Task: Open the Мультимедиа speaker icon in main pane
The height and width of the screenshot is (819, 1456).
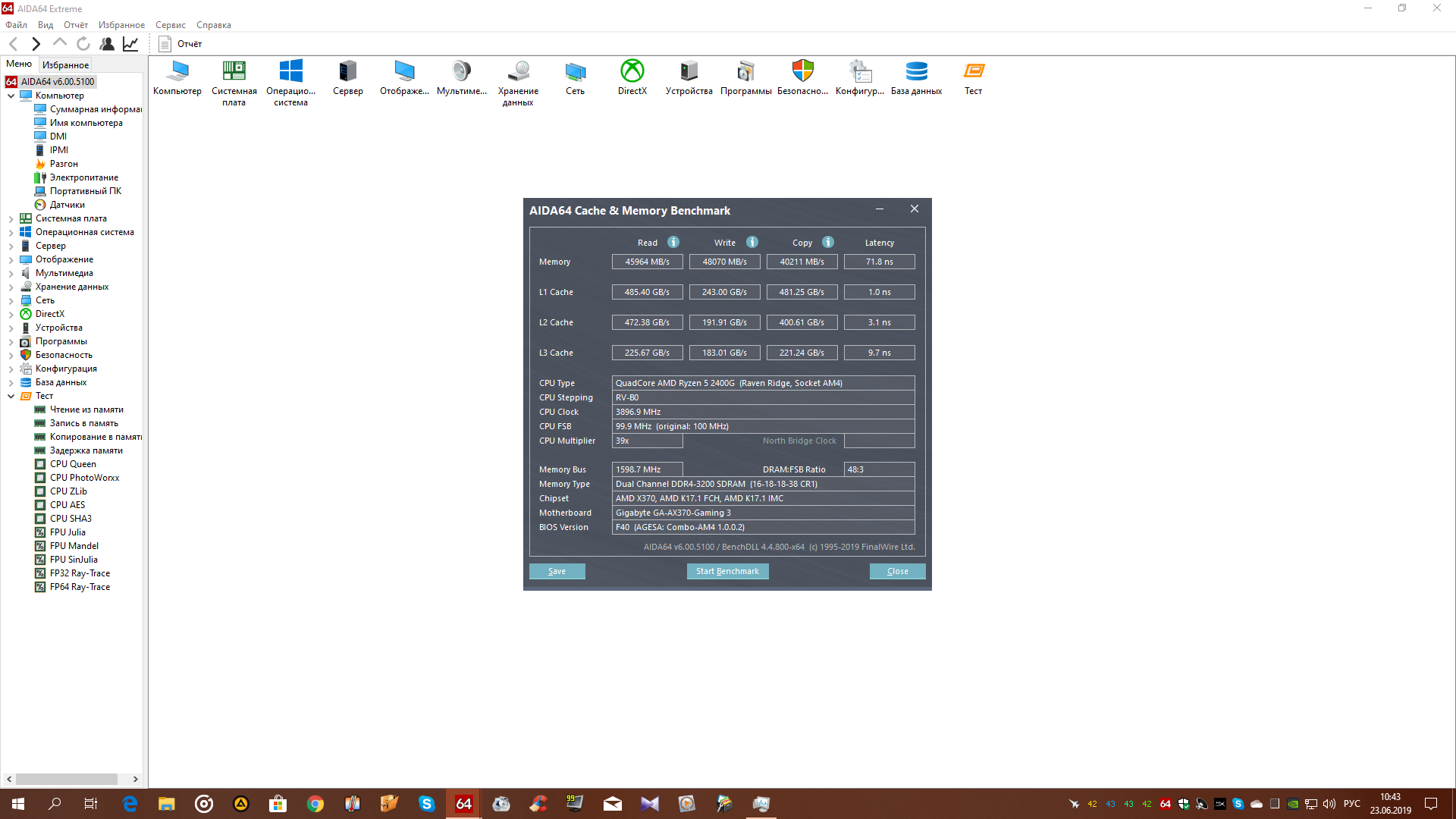Action: 461,77
